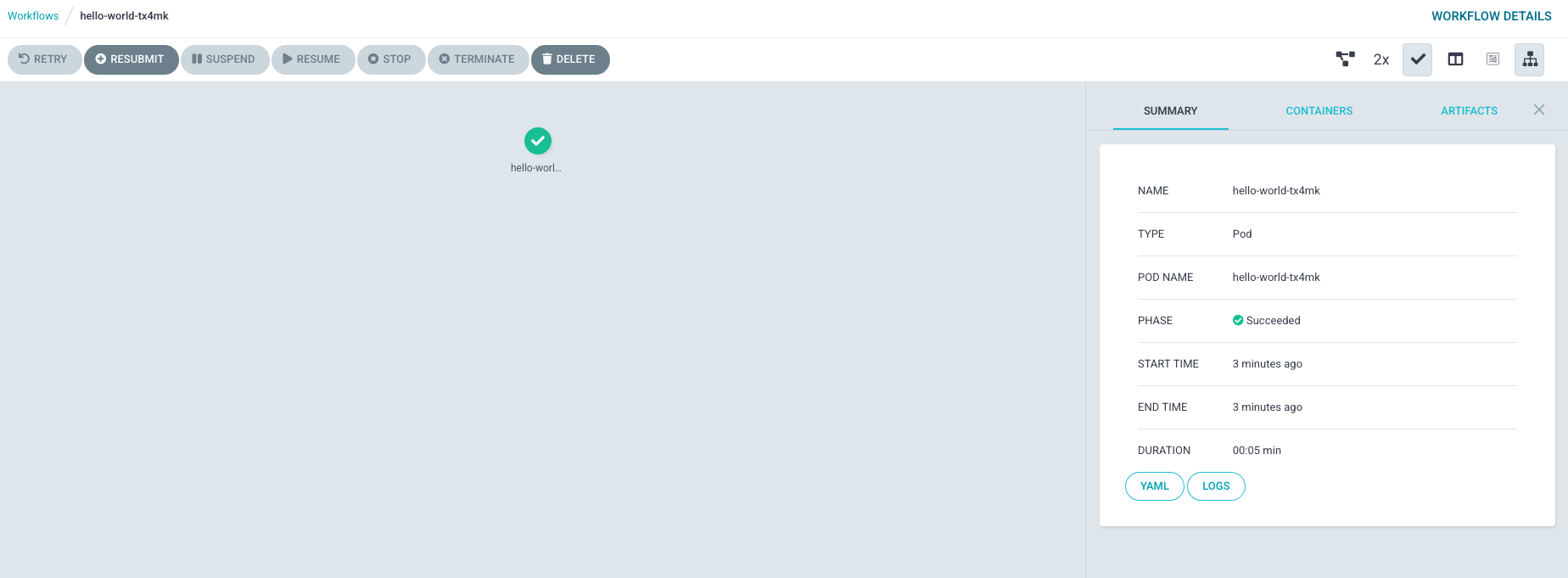
Task: Toggle the checkmark node status filter
Action: (1417, 59)
